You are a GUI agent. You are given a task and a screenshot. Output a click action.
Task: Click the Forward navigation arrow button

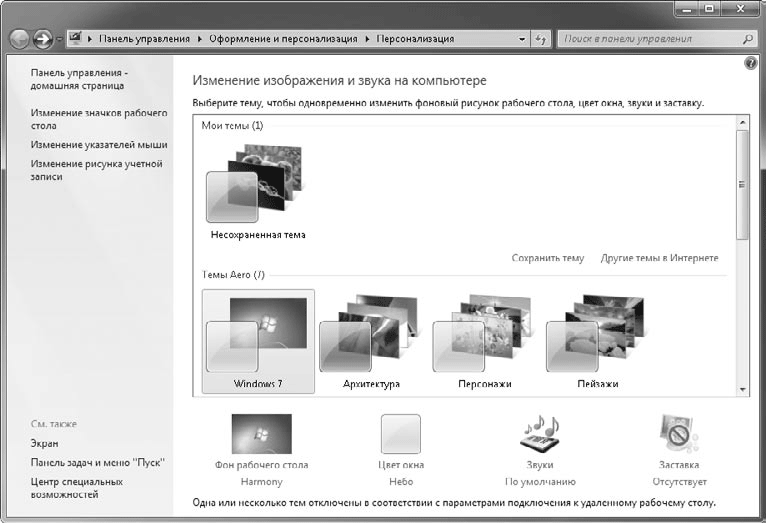[x=43, y=39]
